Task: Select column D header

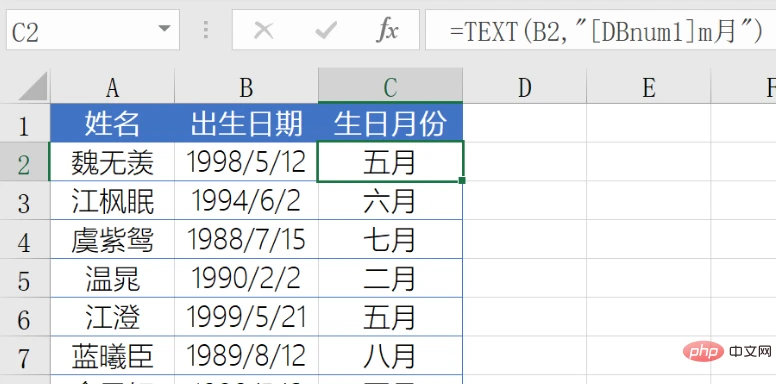Action: point(525,88)
